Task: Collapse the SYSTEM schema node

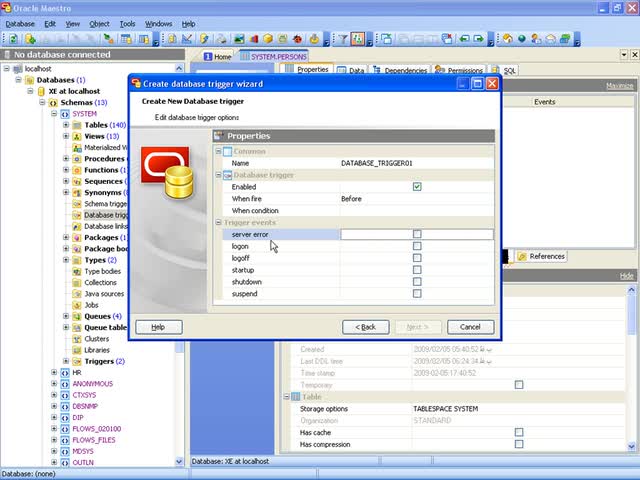Action: click(x=54, y=113)
